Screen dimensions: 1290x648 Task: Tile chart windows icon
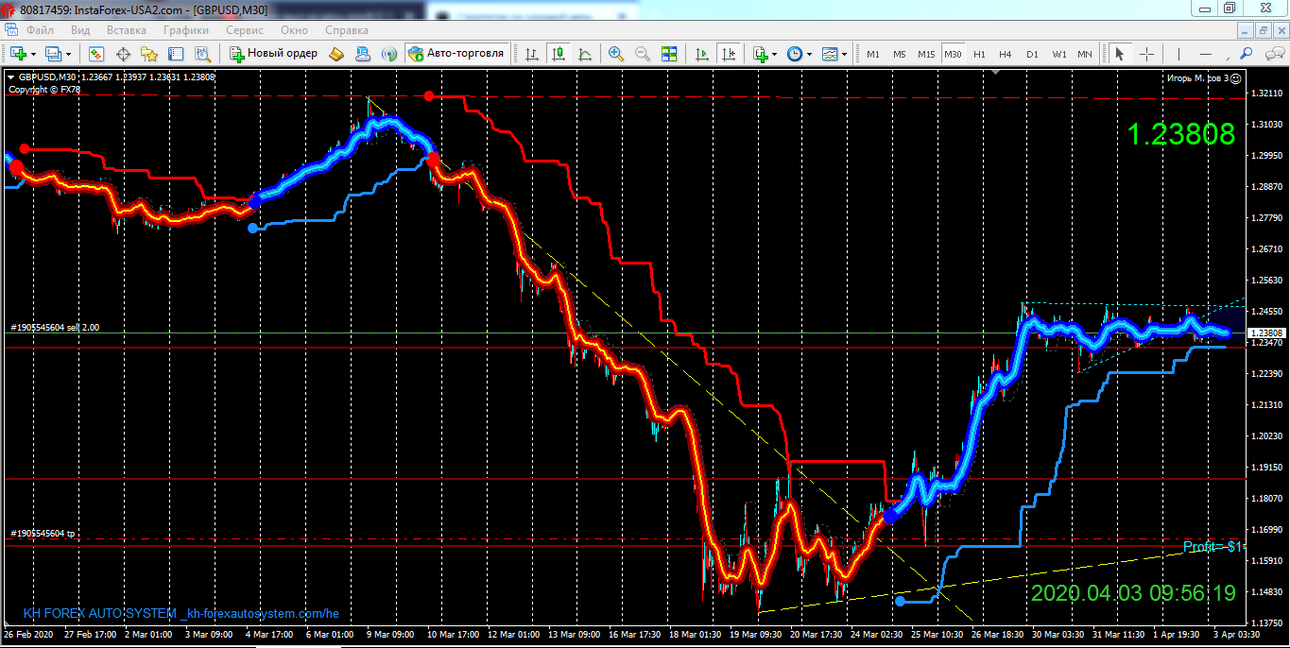[x=669, y=54]
